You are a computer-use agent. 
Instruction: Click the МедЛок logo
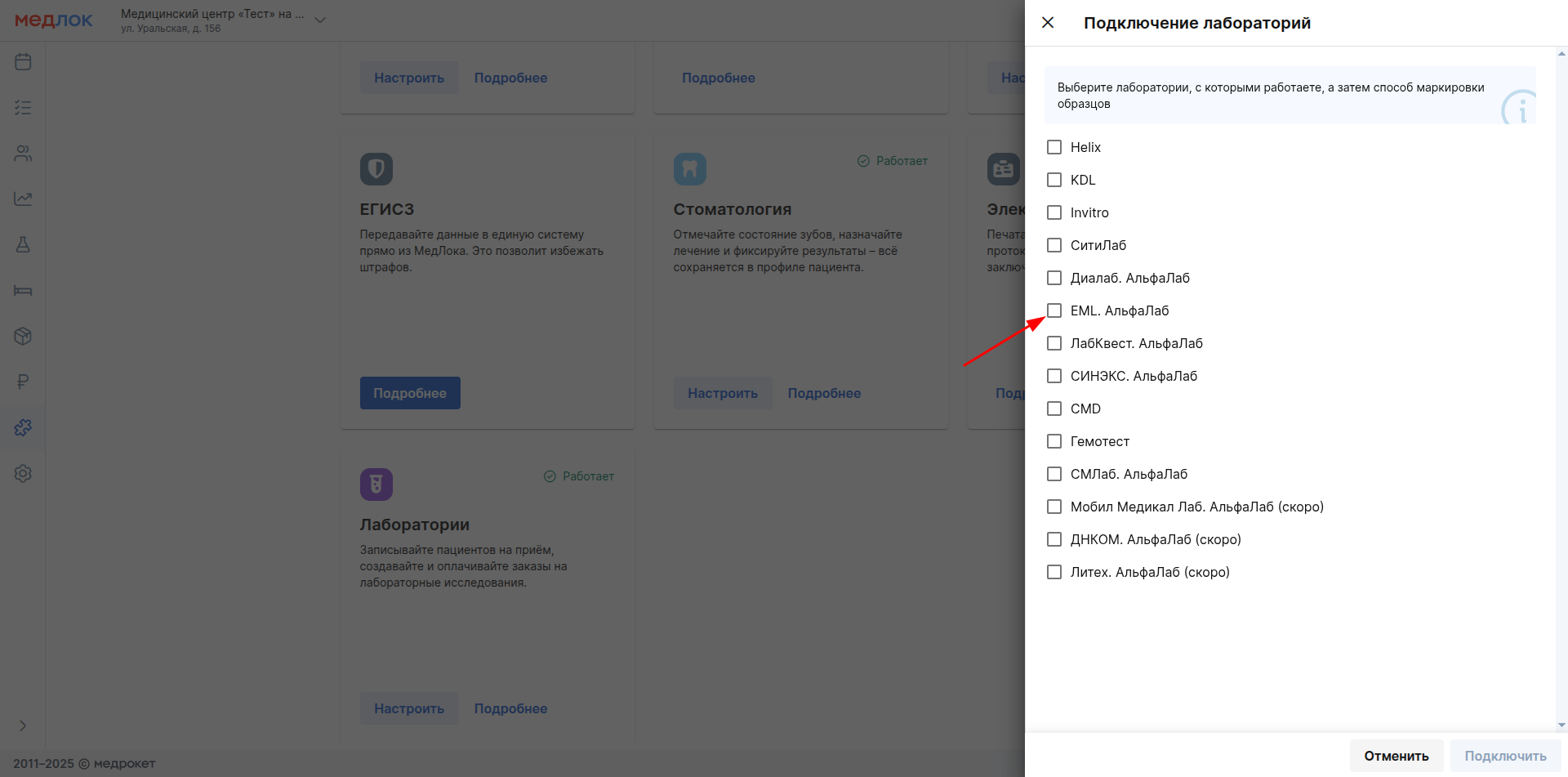54,20
